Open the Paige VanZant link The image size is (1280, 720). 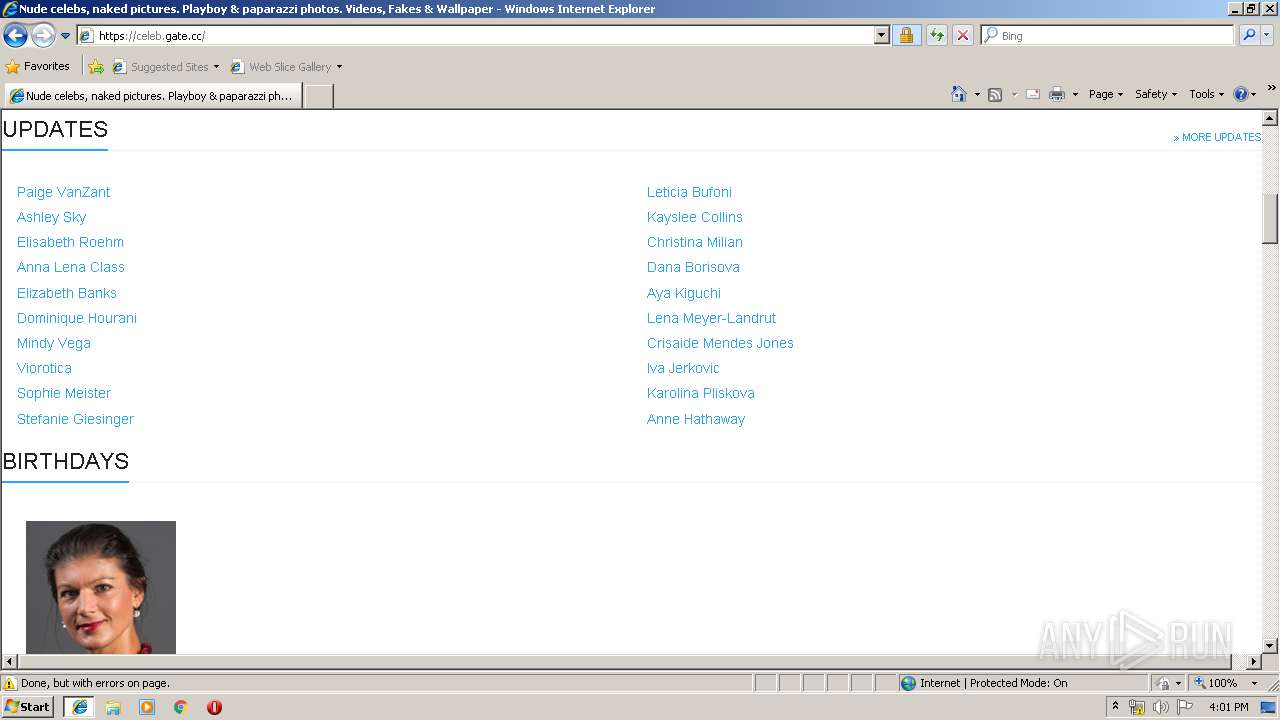[63, 192]
